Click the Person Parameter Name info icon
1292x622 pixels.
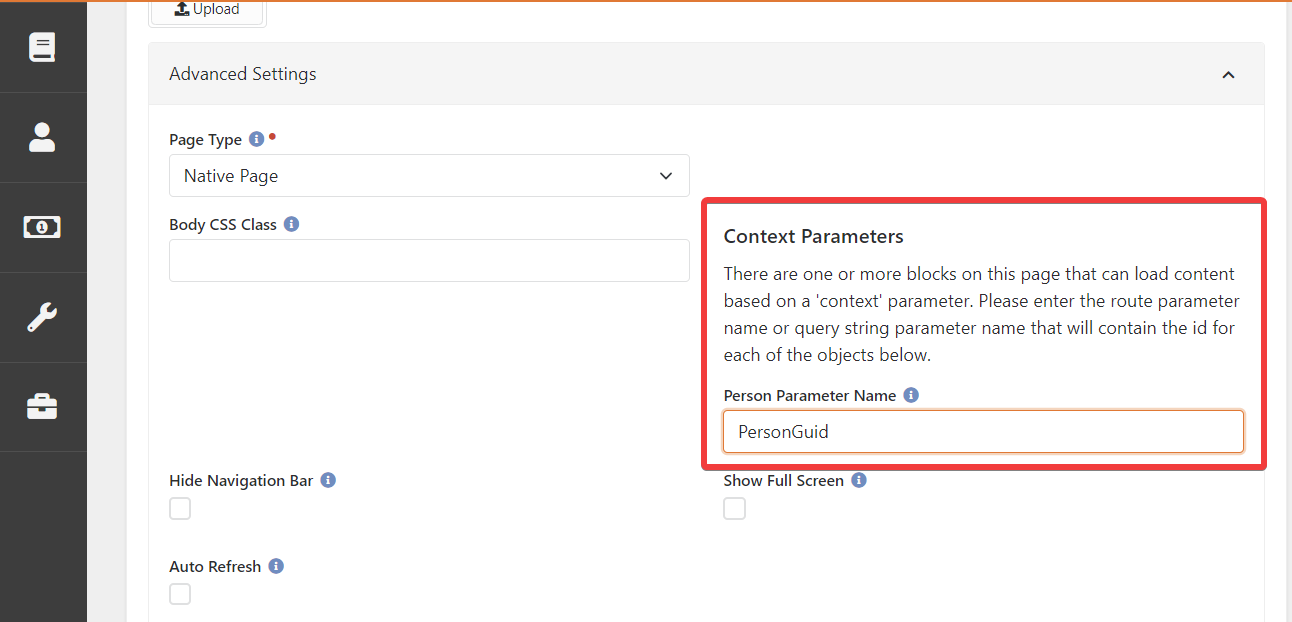click(x=910, y=395)
